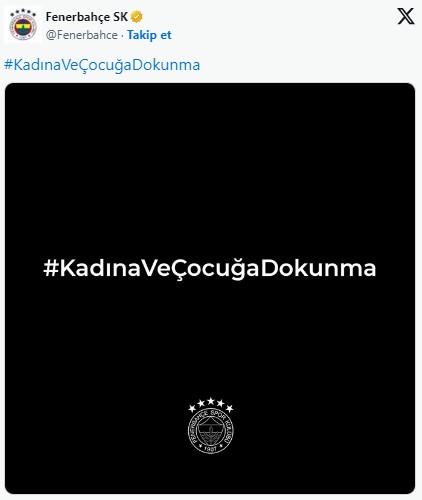Click the white Fenerbahçe crest in image
The width and height of the screenshot is (422, 500).
point(211,430)
